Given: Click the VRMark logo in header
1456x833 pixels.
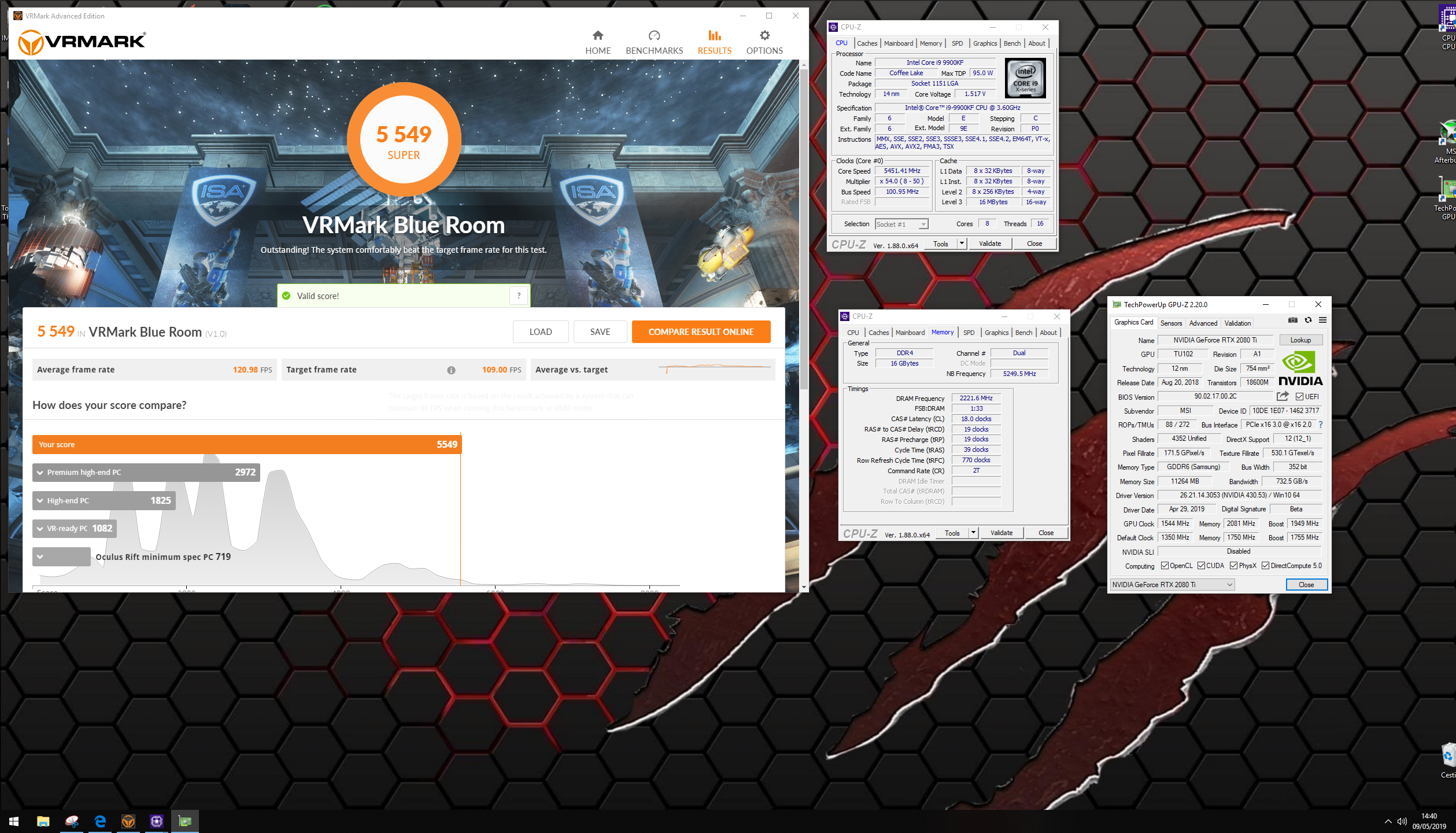Looking at the screenshot, I should point(82,42).
